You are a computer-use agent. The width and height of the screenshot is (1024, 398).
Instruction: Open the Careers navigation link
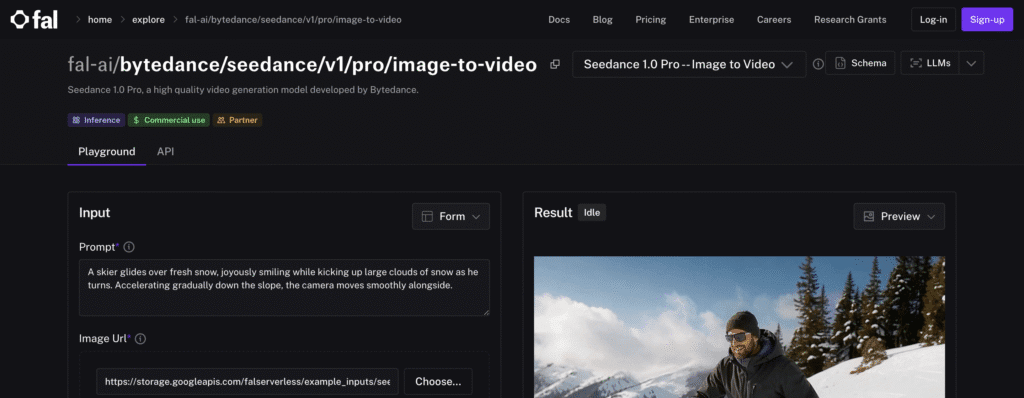774,20
